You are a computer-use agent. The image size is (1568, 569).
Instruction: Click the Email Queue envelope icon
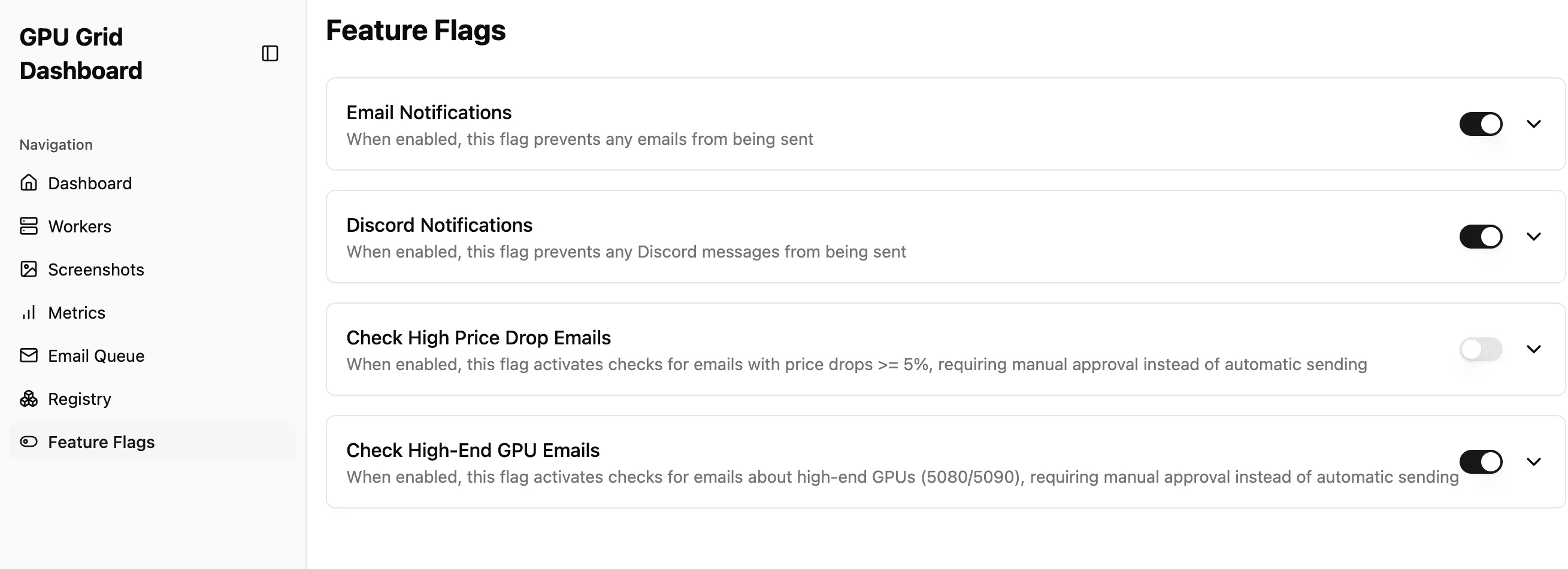[x=29, y=355]
